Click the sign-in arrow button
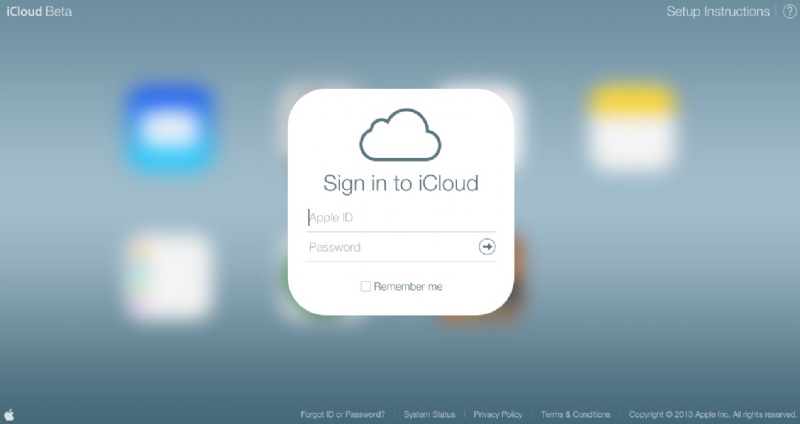Screen dimensions: 800x424 click(x=487, y=247)
